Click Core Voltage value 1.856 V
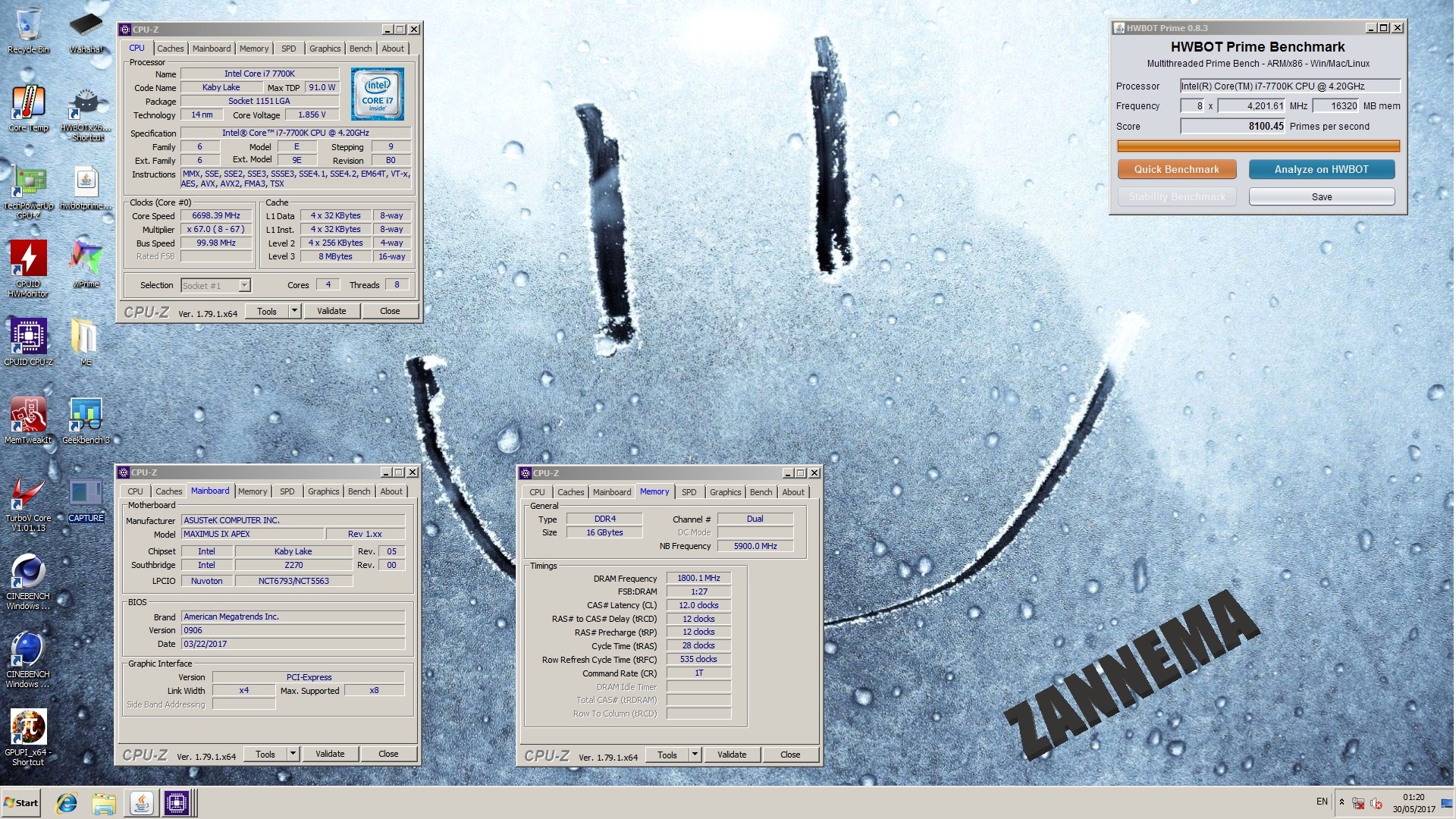The height and width of the screenshot is (819, 1456). [x=312, y=115]
